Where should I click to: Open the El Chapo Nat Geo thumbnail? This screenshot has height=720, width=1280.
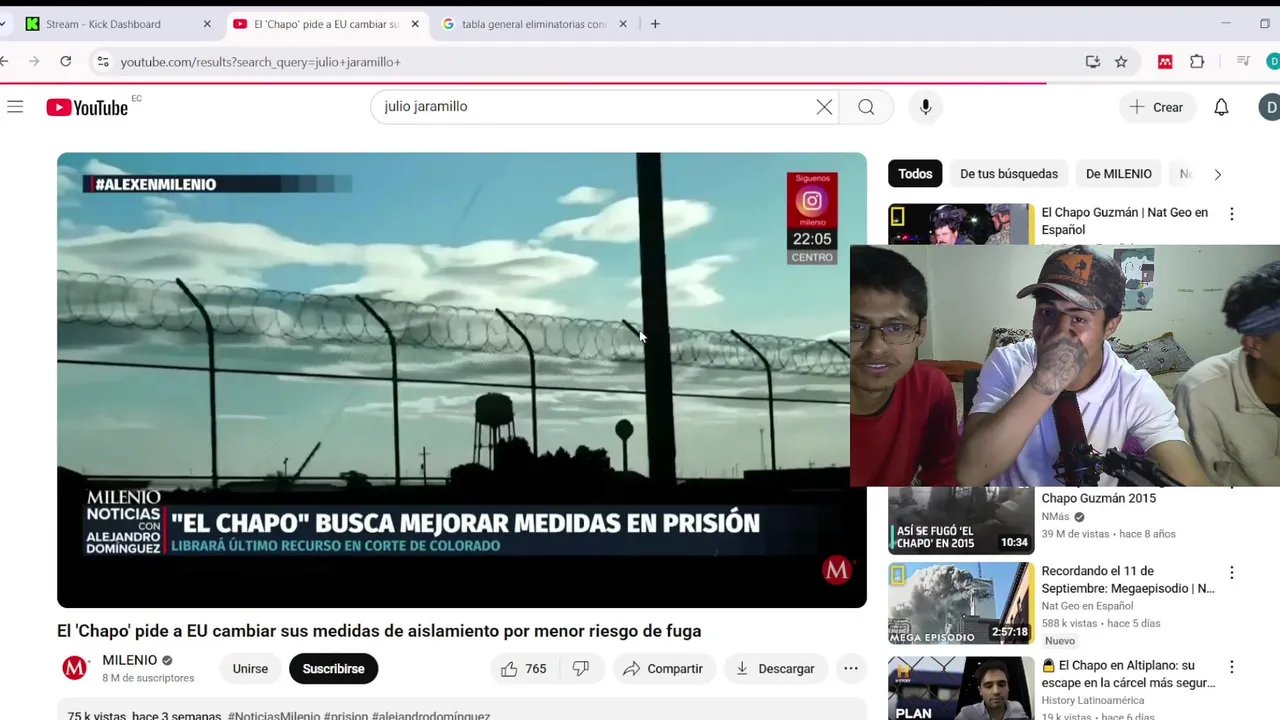[x=961, y=224]
